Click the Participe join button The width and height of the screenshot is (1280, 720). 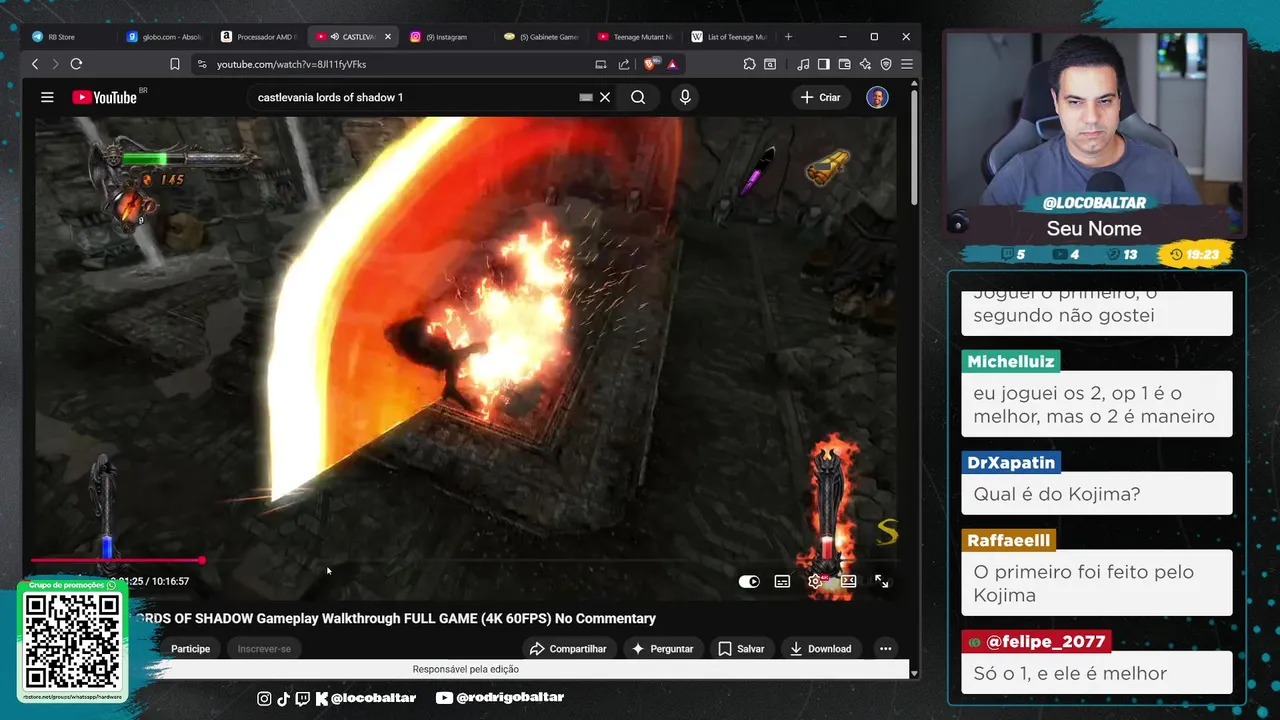[x=190, y=649]
